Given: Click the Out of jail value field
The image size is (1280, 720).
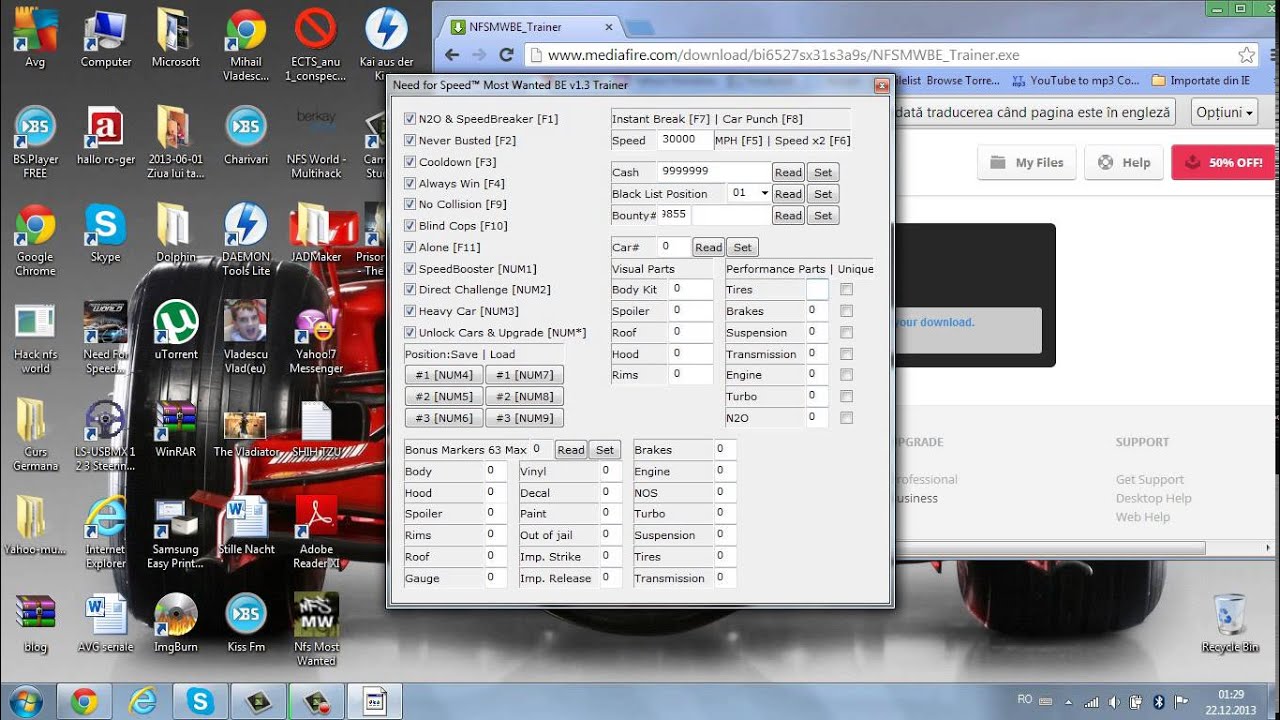Looking at the screenshot, I should 610,535.
